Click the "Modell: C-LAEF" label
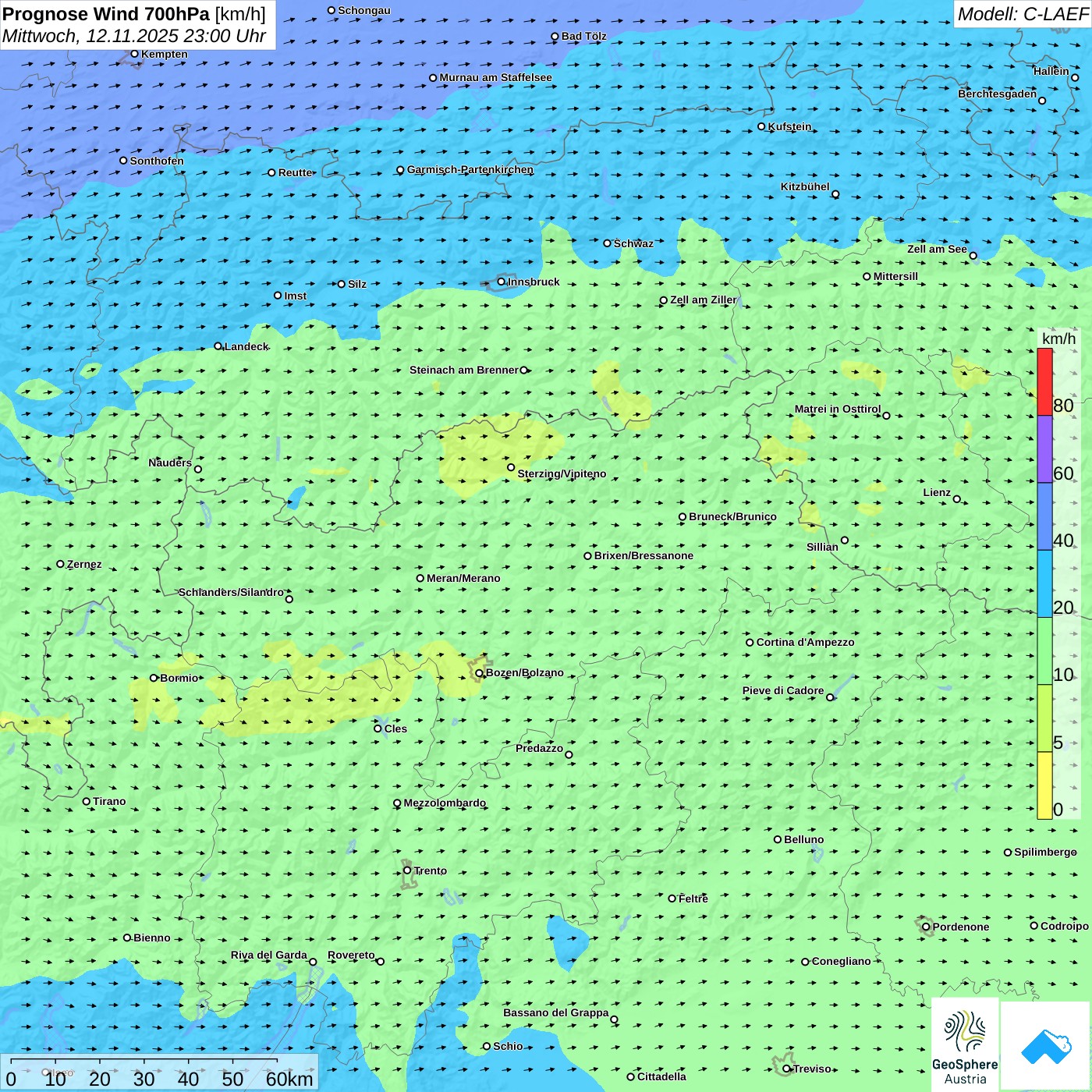Viewport: 1092px width, 1092px height. coord(1022,14)
